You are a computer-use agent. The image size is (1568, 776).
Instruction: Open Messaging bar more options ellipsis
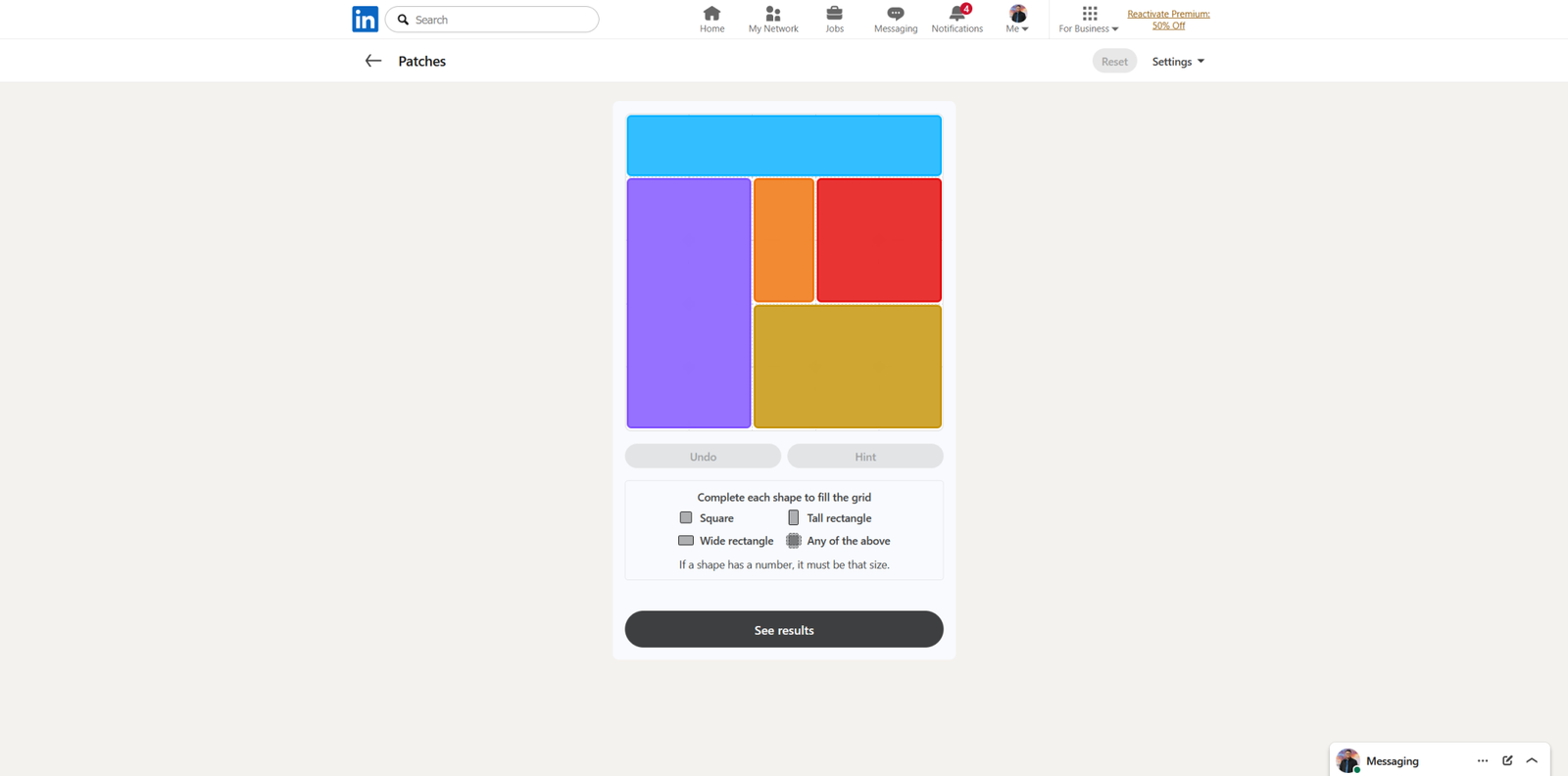pos(1482,760)
